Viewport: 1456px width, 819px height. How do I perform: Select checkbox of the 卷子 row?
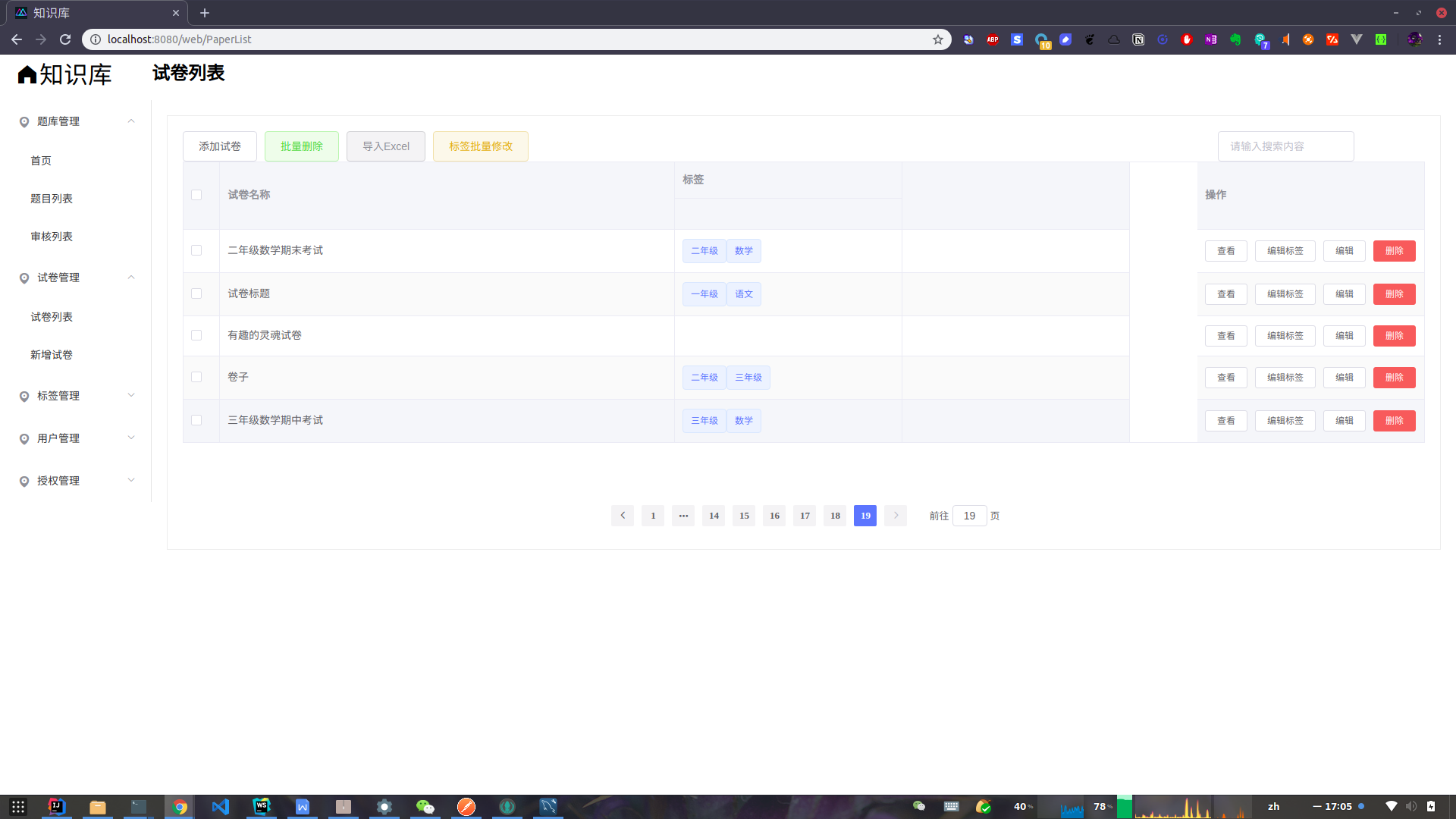[x=196, y=377]
